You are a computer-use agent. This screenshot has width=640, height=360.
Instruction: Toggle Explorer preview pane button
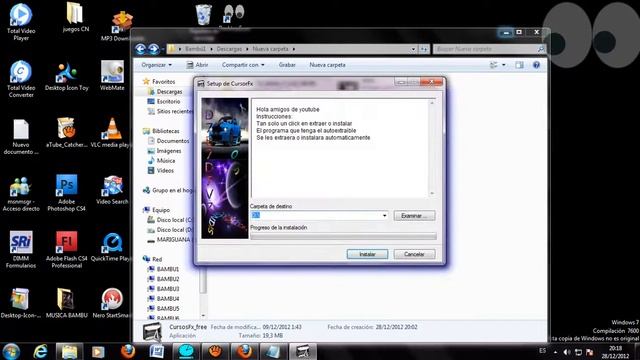tap(519, 65)
